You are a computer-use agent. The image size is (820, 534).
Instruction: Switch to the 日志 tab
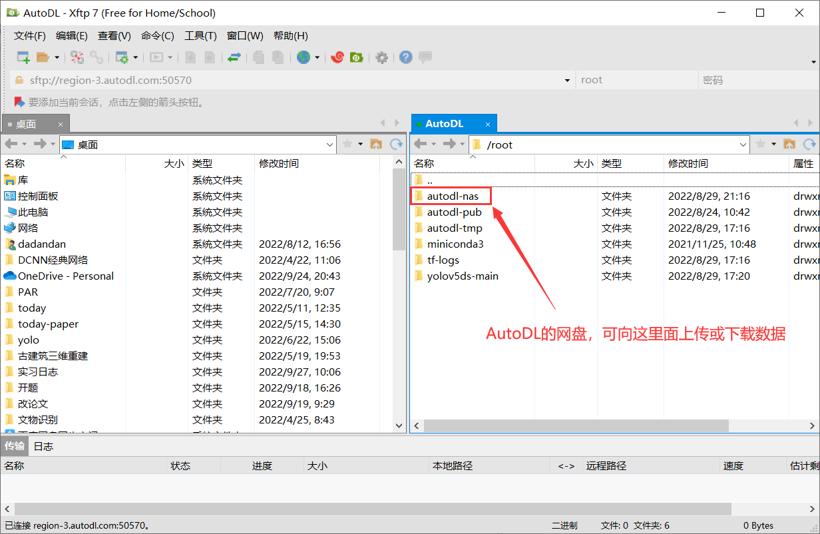pyautogui.click(x=43, y=446)
